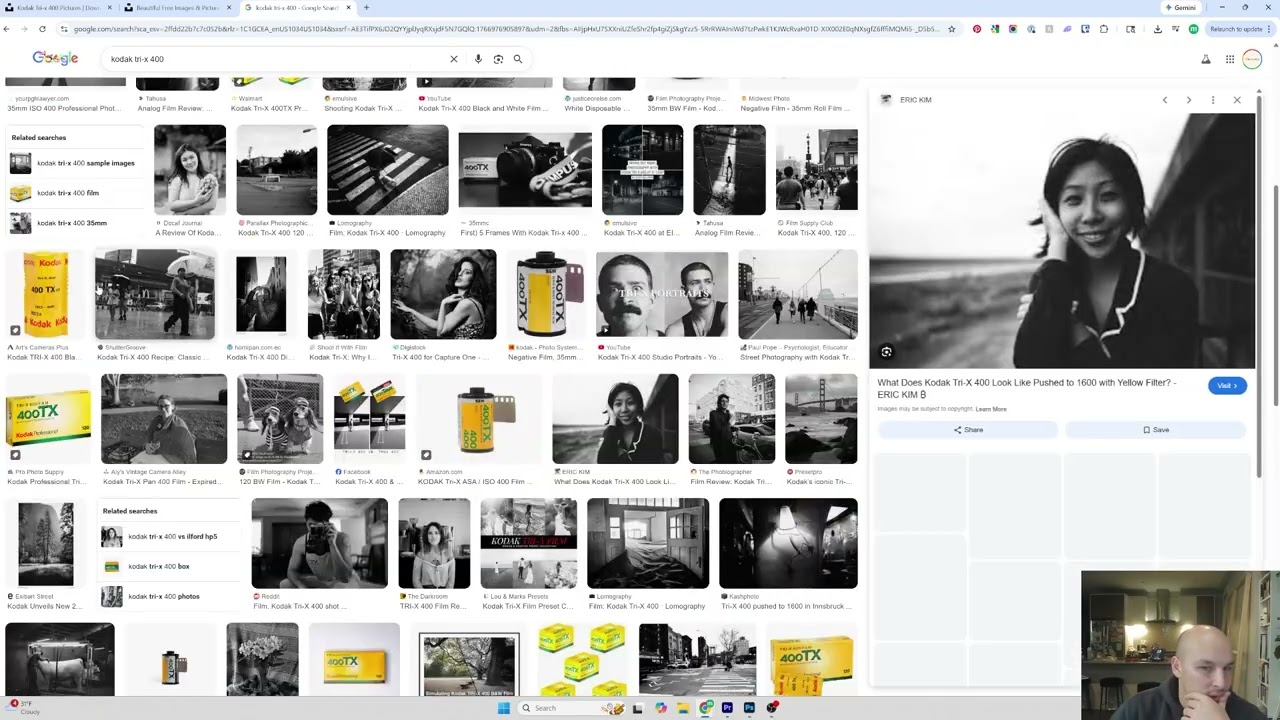Save the previewed image
This screenshot has width=1280, height=720.
[1156, 430]
